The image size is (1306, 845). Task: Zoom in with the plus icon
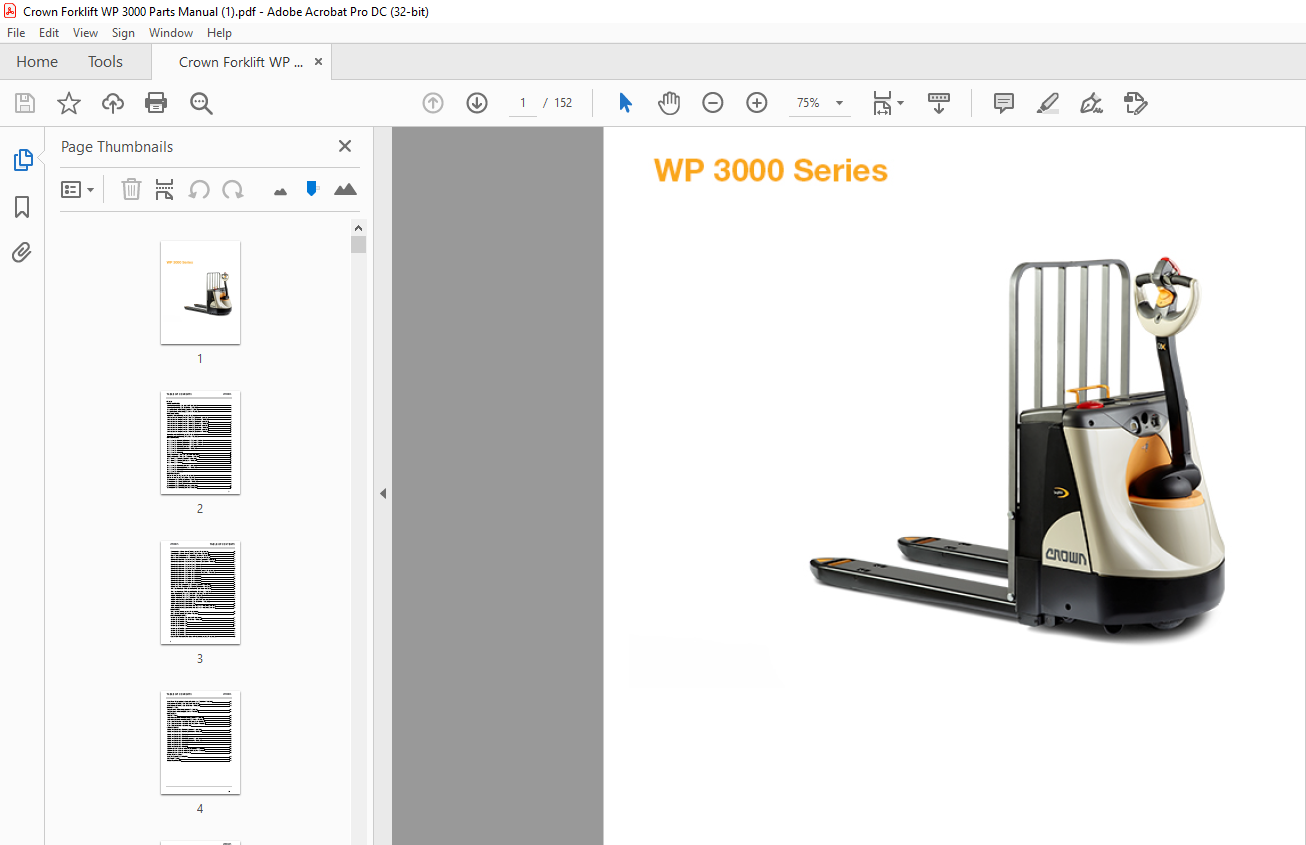coord(757,103)
